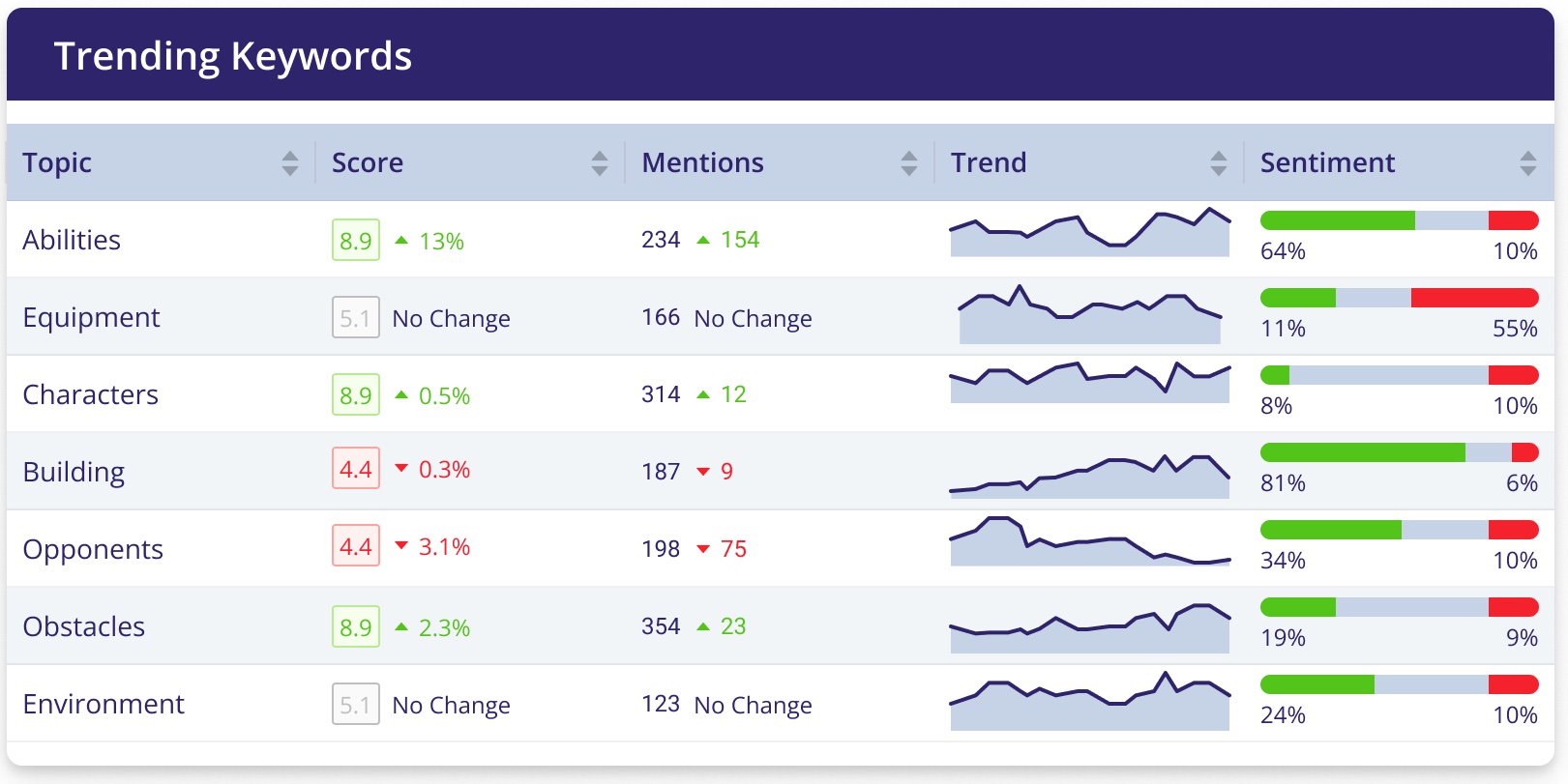Click the sort arrows in Trend column
The height and width of the screenshot is (784, 1568).
pos(1219,163)
